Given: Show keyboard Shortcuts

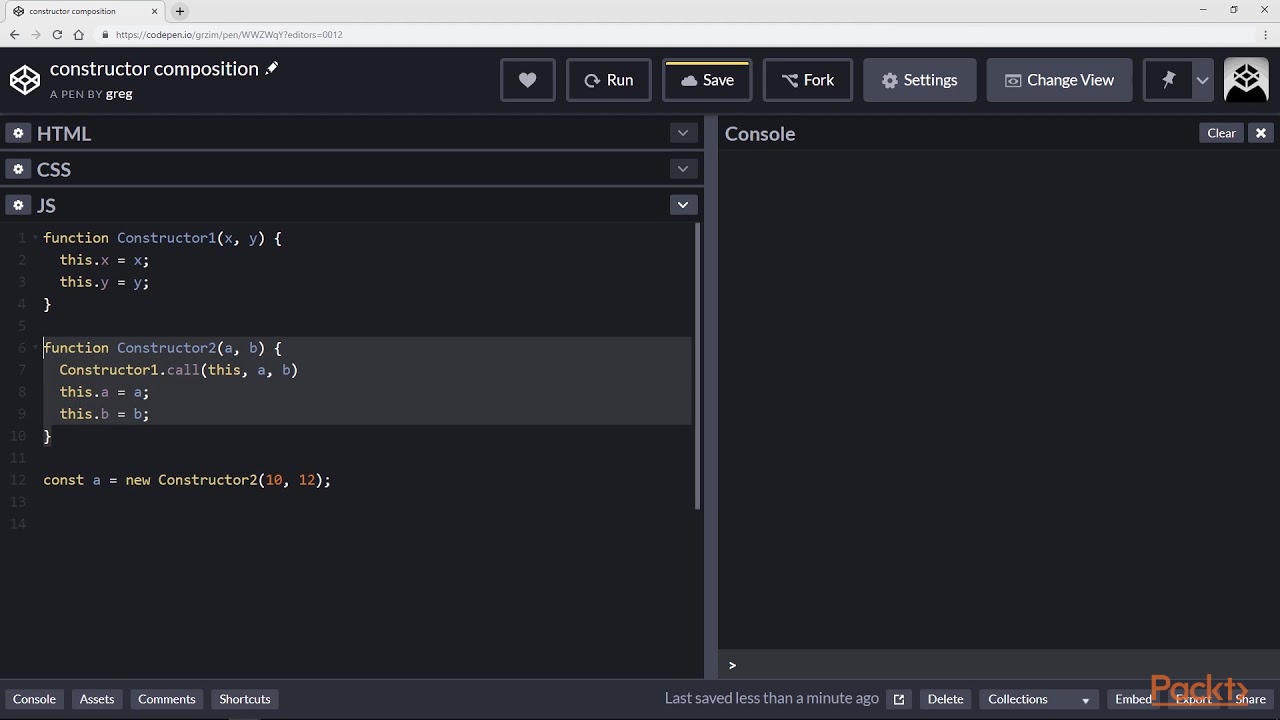Looking at the screenshot, I should tap(245, 699).
